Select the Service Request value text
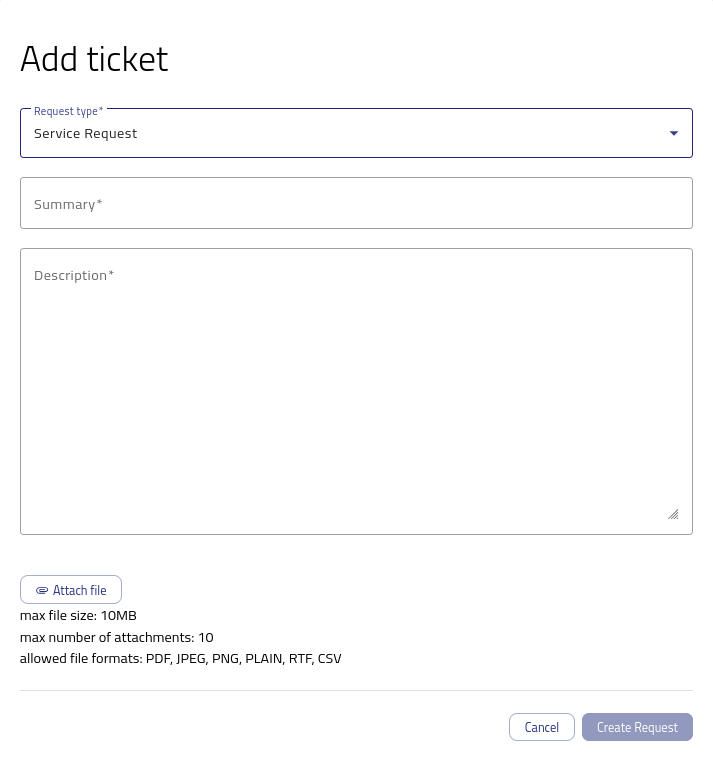713x760 pixels. [x=85, y=133]
